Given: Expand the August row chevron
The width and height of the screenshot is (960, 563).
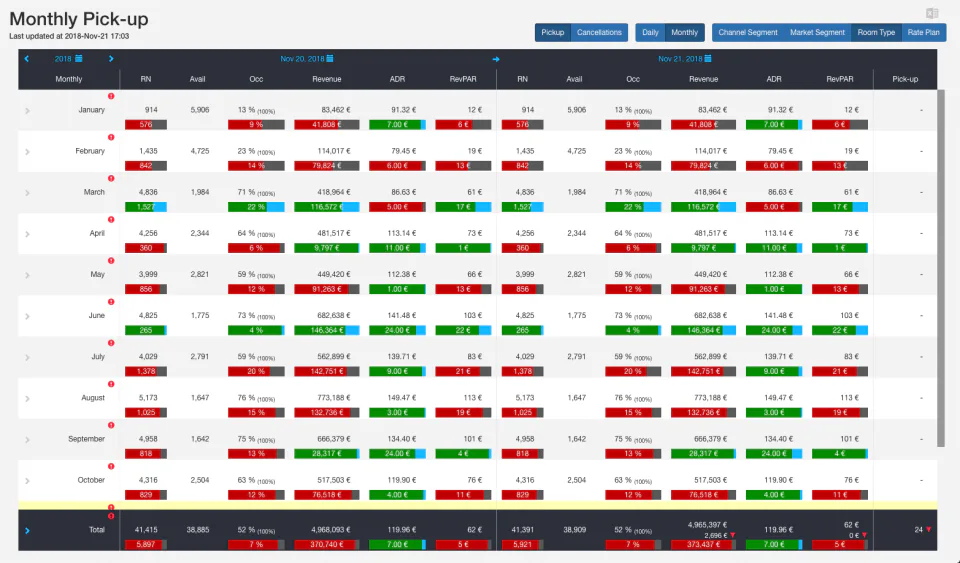Looking at the screenshot, I should click(28, 398).
